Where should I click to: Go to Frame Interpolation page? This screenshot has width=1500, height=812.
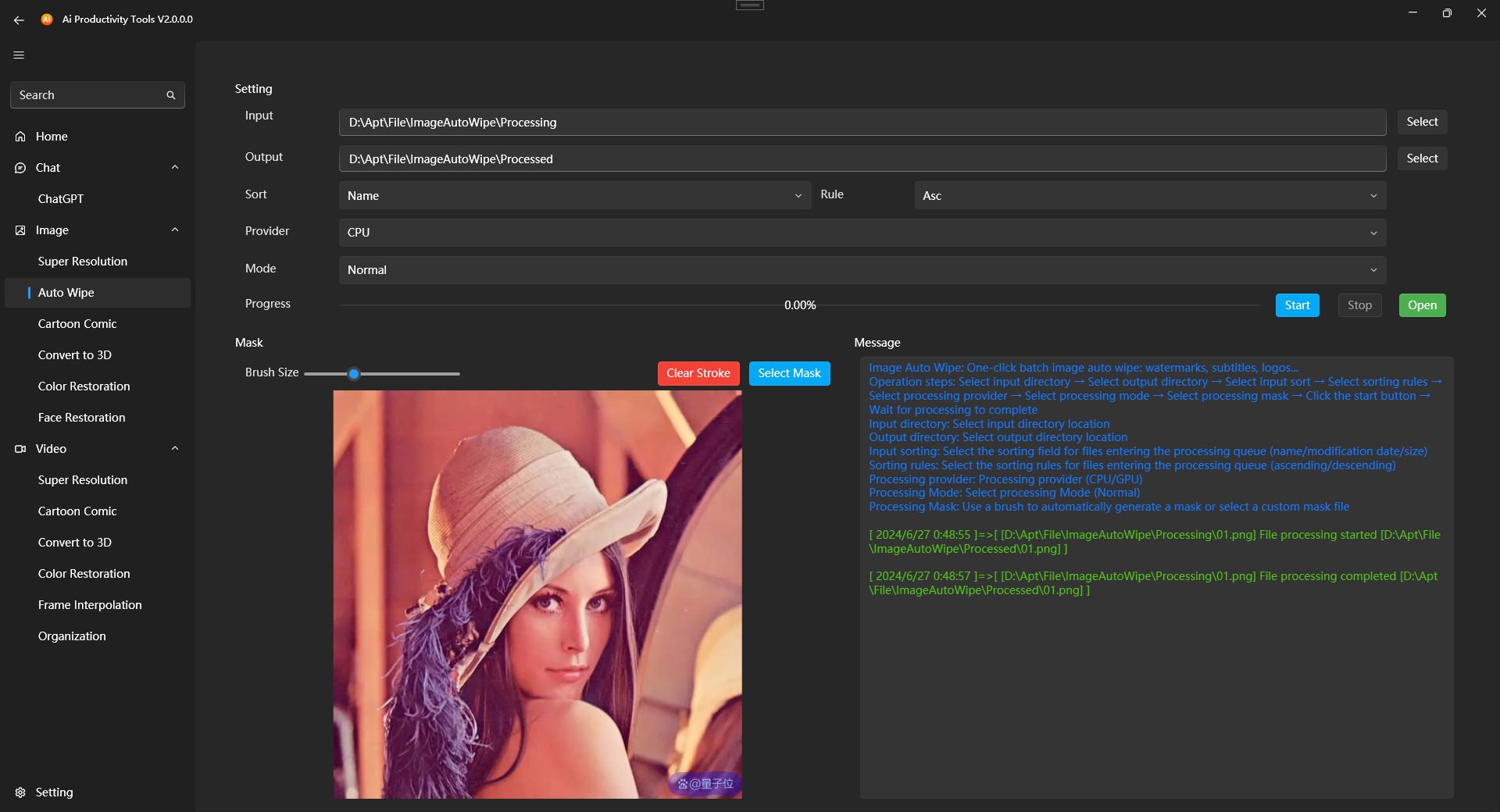click(90, 605)
